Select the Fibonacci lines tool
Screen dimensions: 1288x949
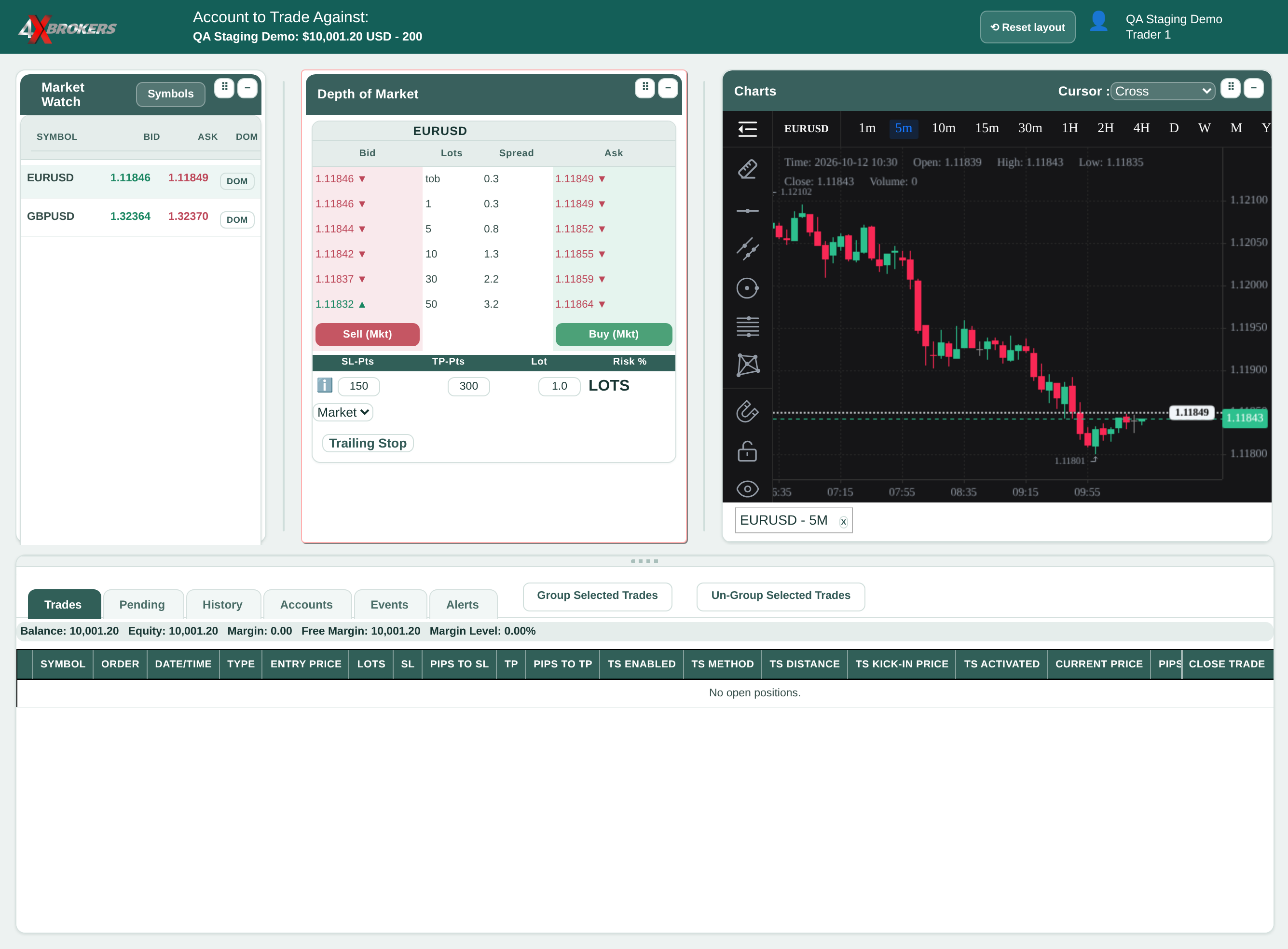(x=747, y=326)
